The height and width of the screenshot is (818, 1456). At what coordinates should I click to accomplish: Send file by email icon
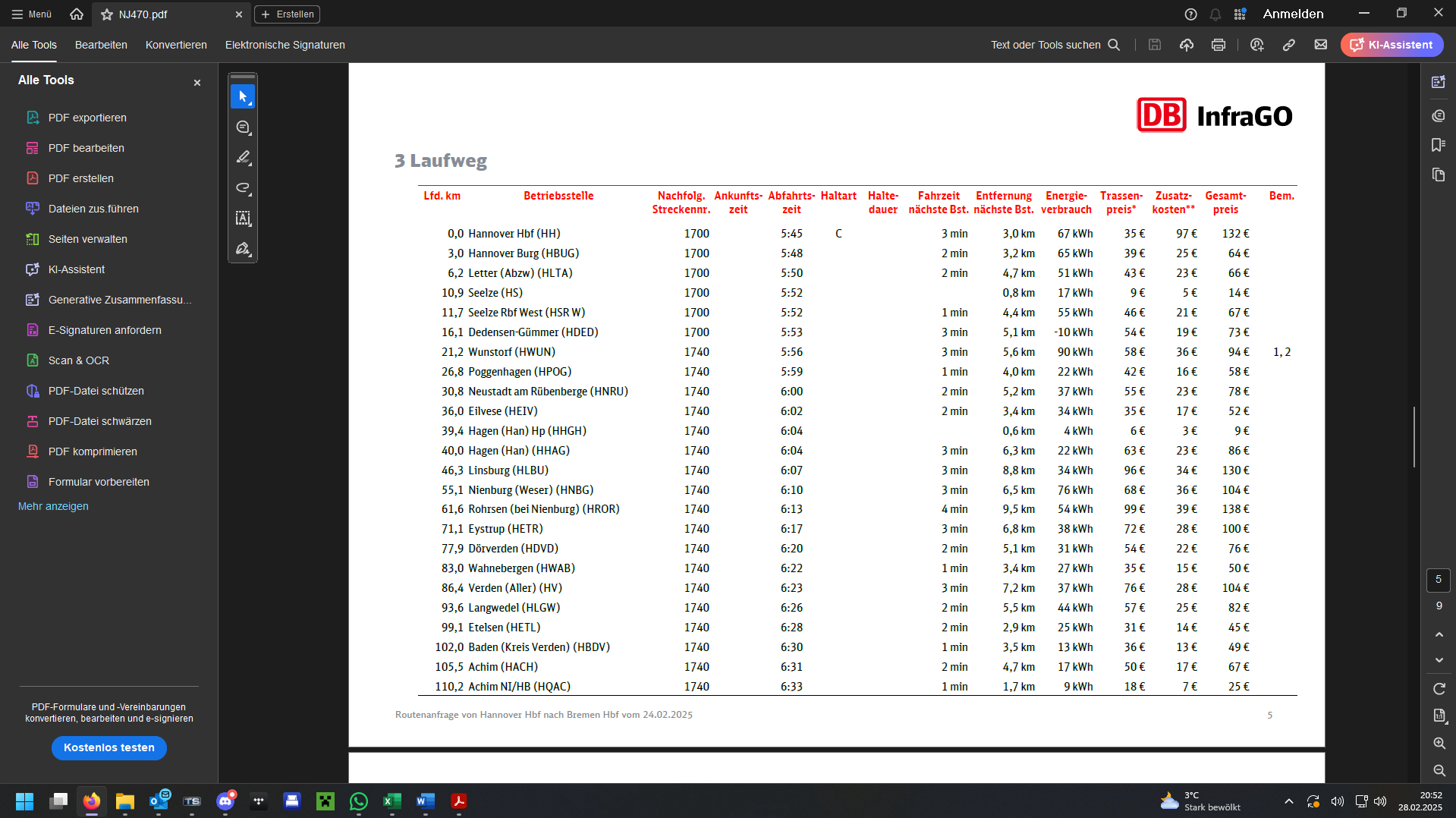pyautogui.click(x=1320, y=45)
